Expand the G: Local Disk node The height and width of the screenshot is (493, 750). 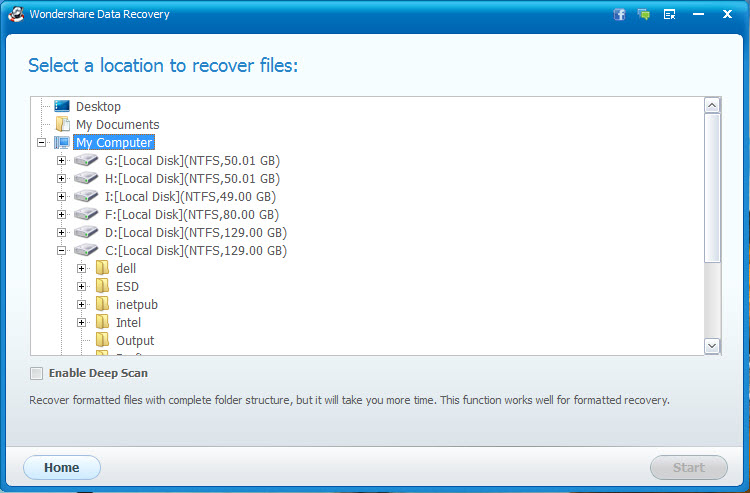(x=61, y=160)
